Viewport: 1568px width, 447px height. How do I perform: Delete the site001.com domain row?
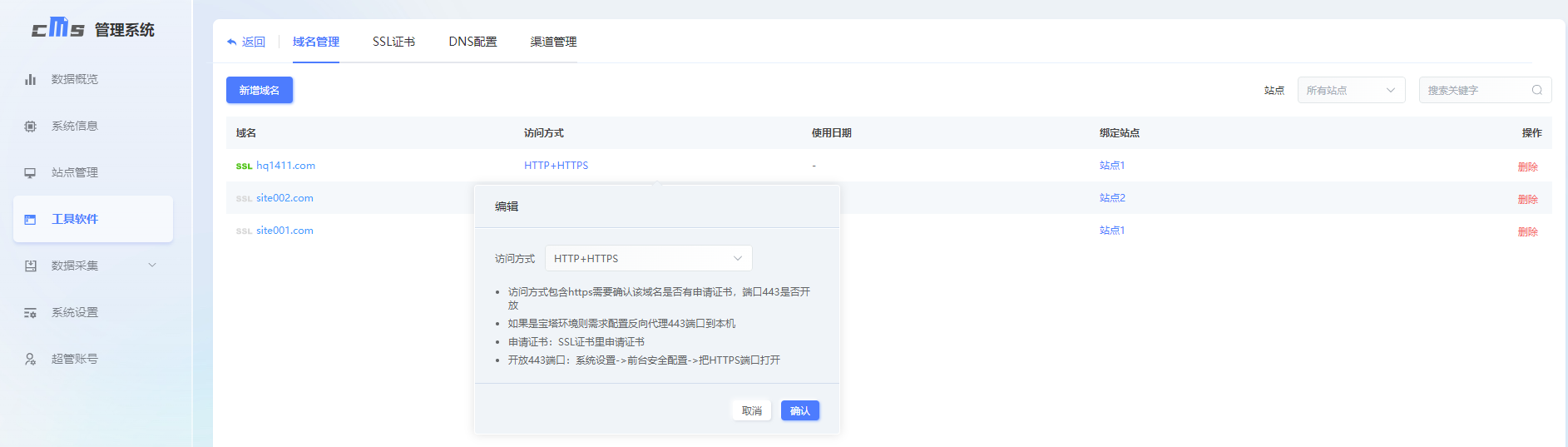pyautogui.click(x=1527, y=231)
